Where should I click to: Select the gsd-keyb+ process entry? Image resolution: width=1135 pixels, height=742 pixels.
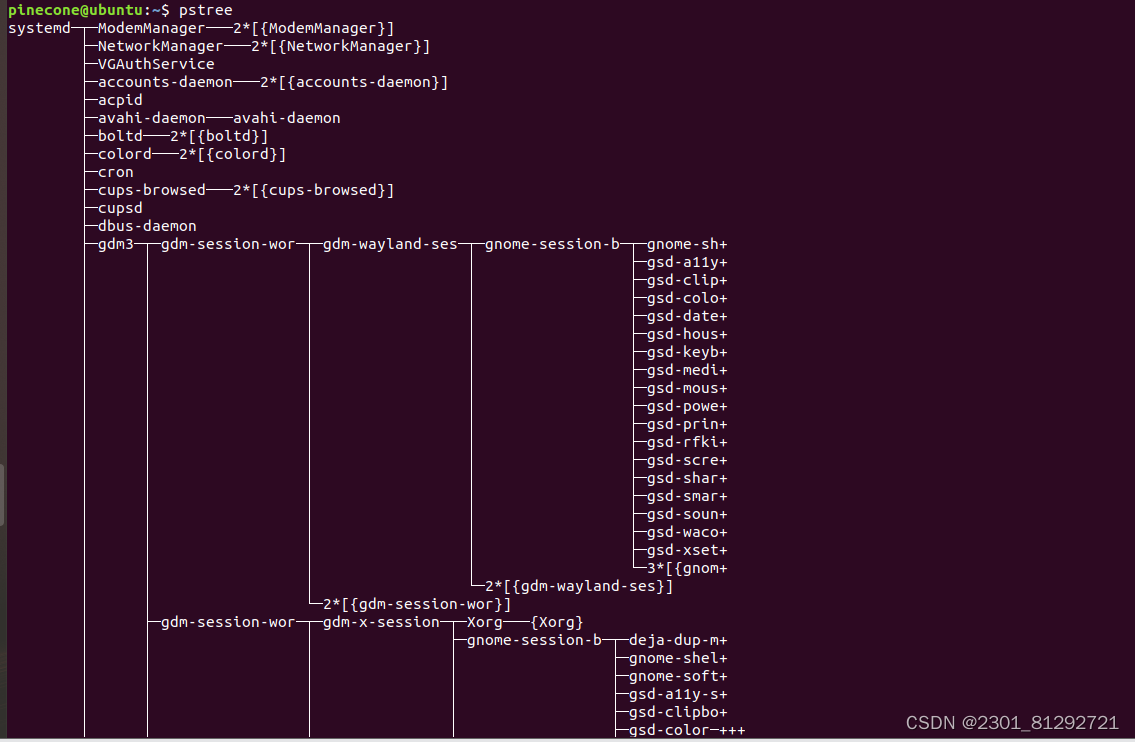[687, 353]
